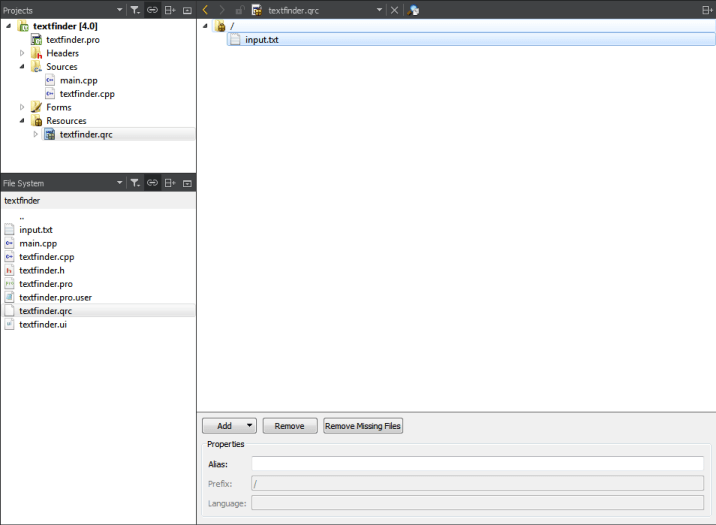Viewport: 716px width, 525px height.
Task: Select textfinder.ui in File System list
Action: click(x=43, y=324)
